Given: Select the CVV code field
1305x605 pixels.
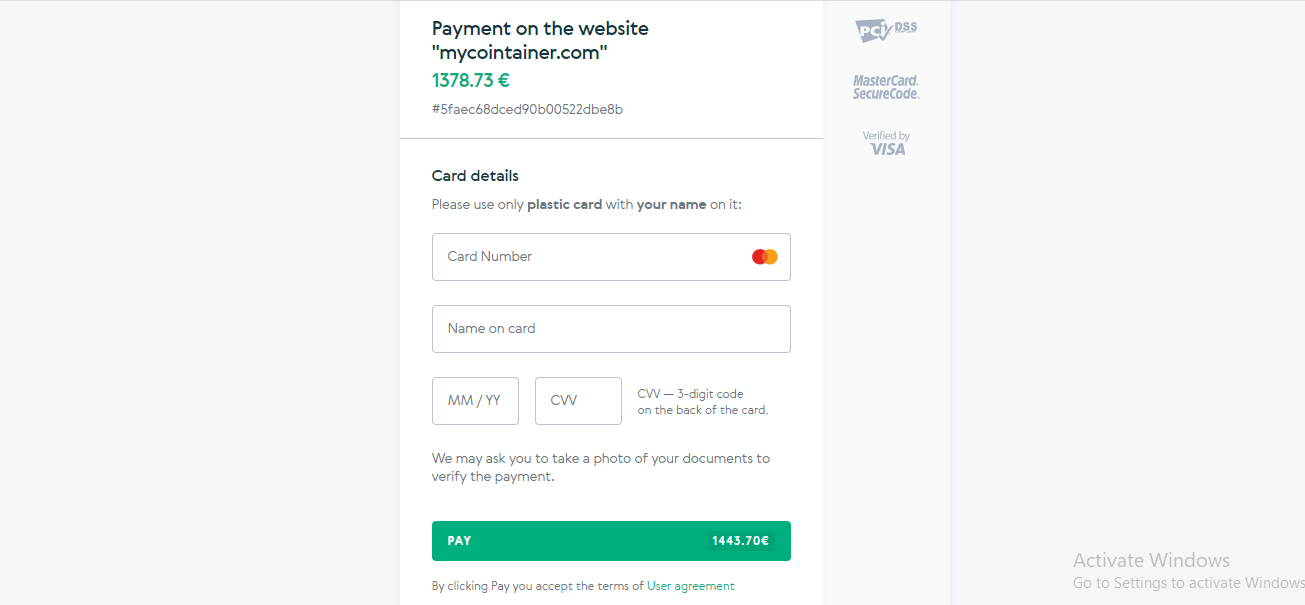Looking at the screenshot, I should pos(578,401).
